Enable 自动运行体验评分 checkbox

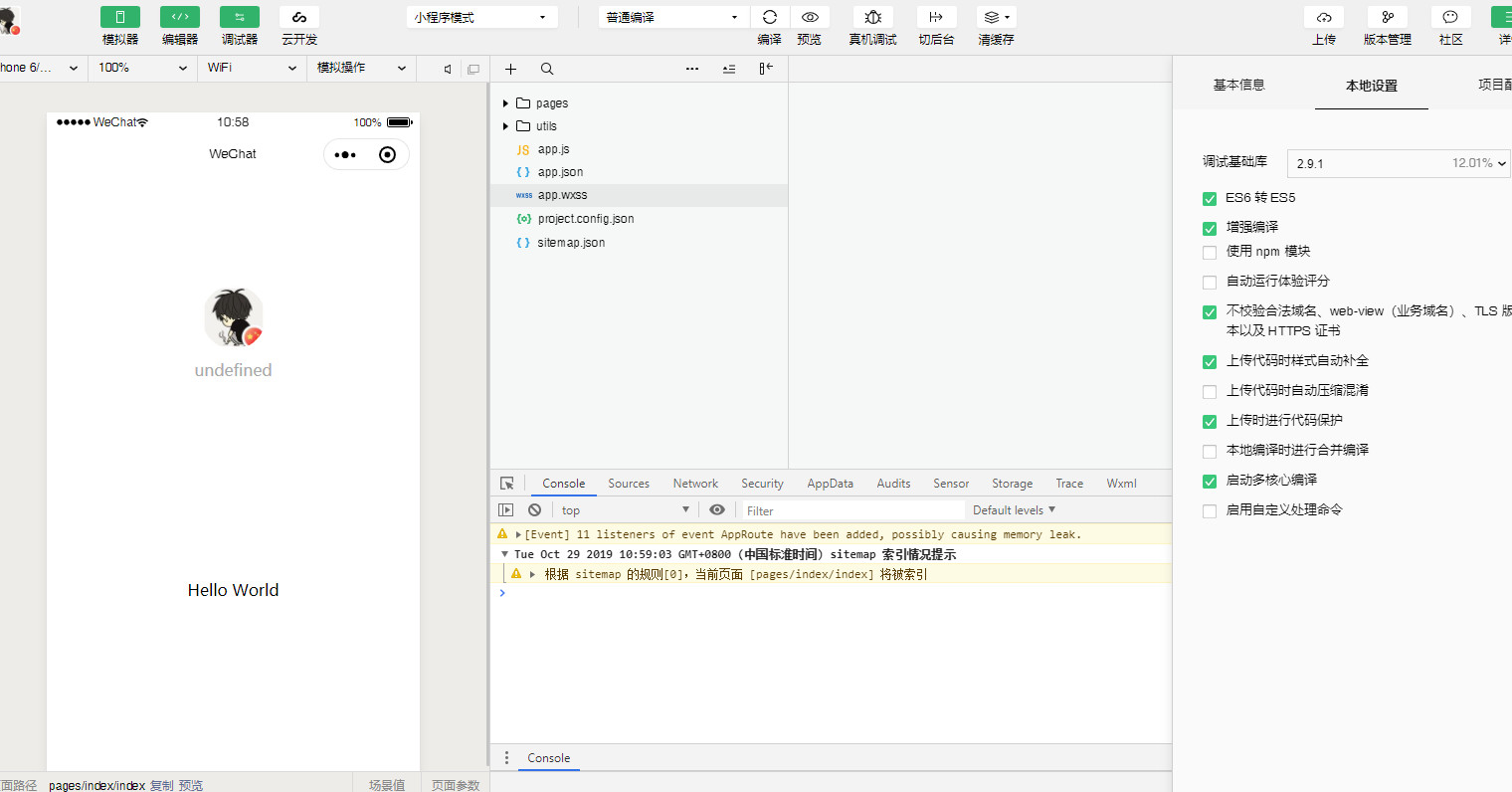click(x=1210, y=283)
